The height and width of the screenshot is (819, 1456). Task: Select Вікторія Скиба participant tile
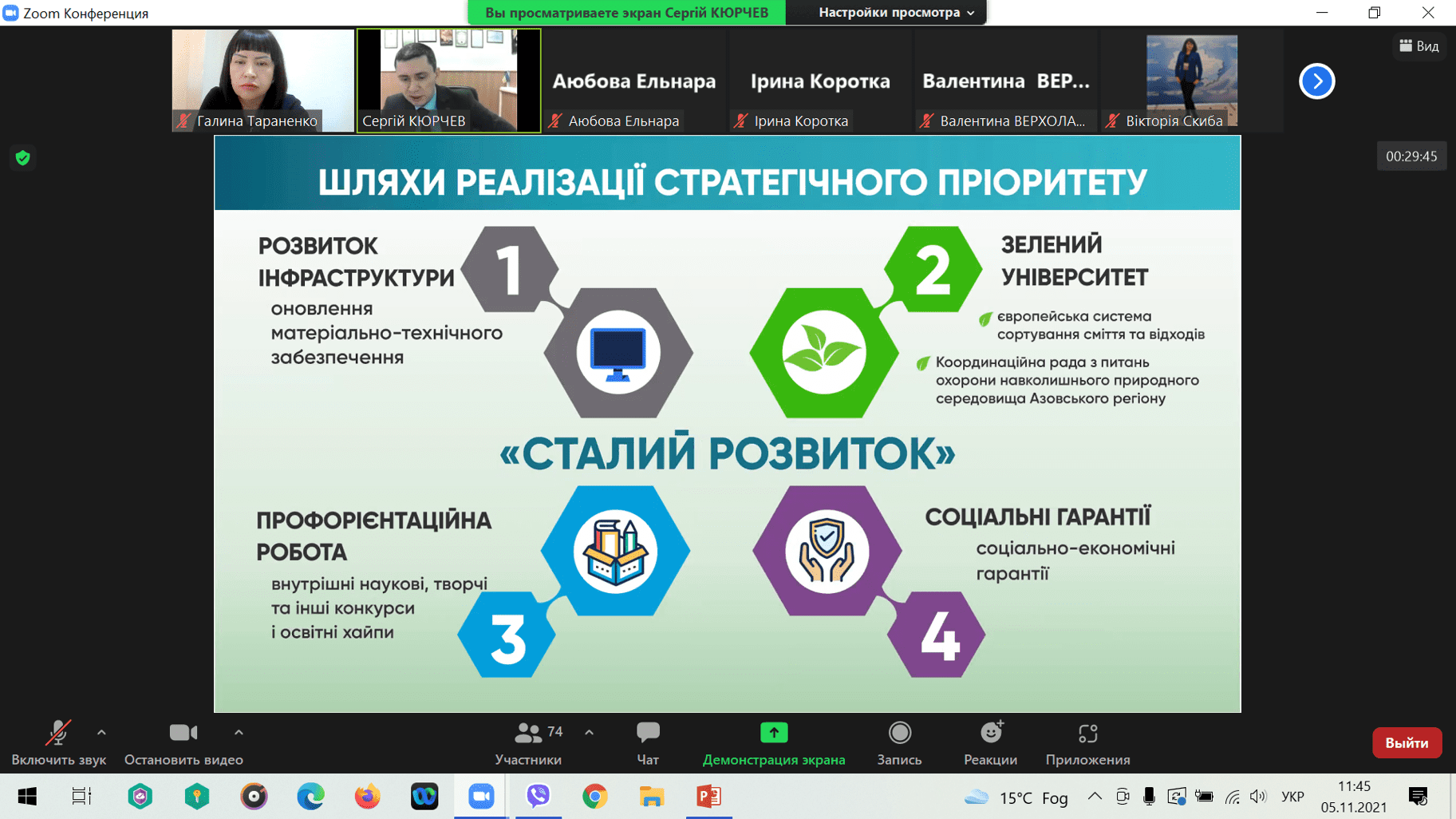pyautogui.click(x=1192, y=81)
